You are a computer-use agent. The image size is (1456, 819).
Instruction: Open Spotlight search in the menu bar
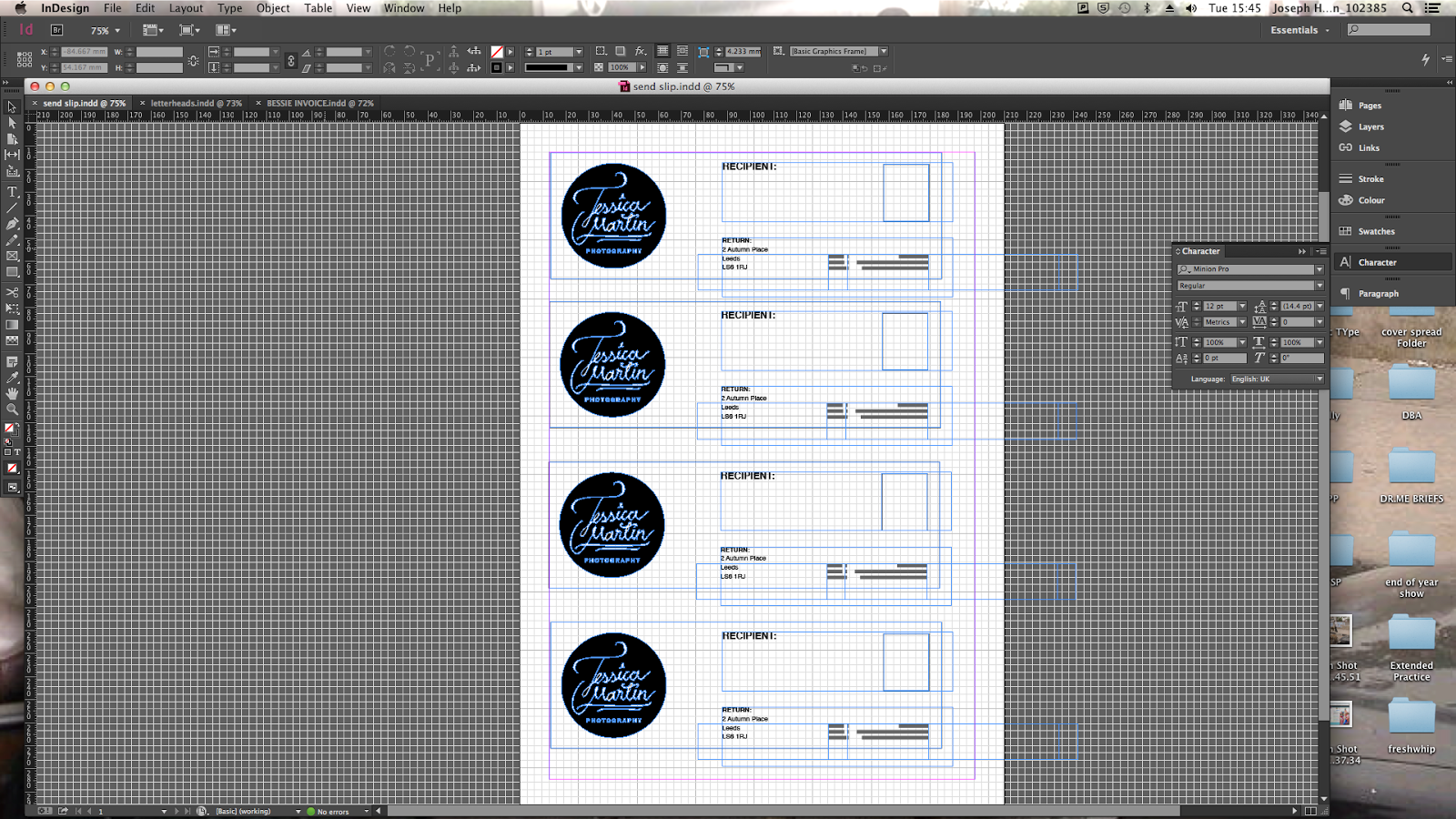coord(1408,8)
